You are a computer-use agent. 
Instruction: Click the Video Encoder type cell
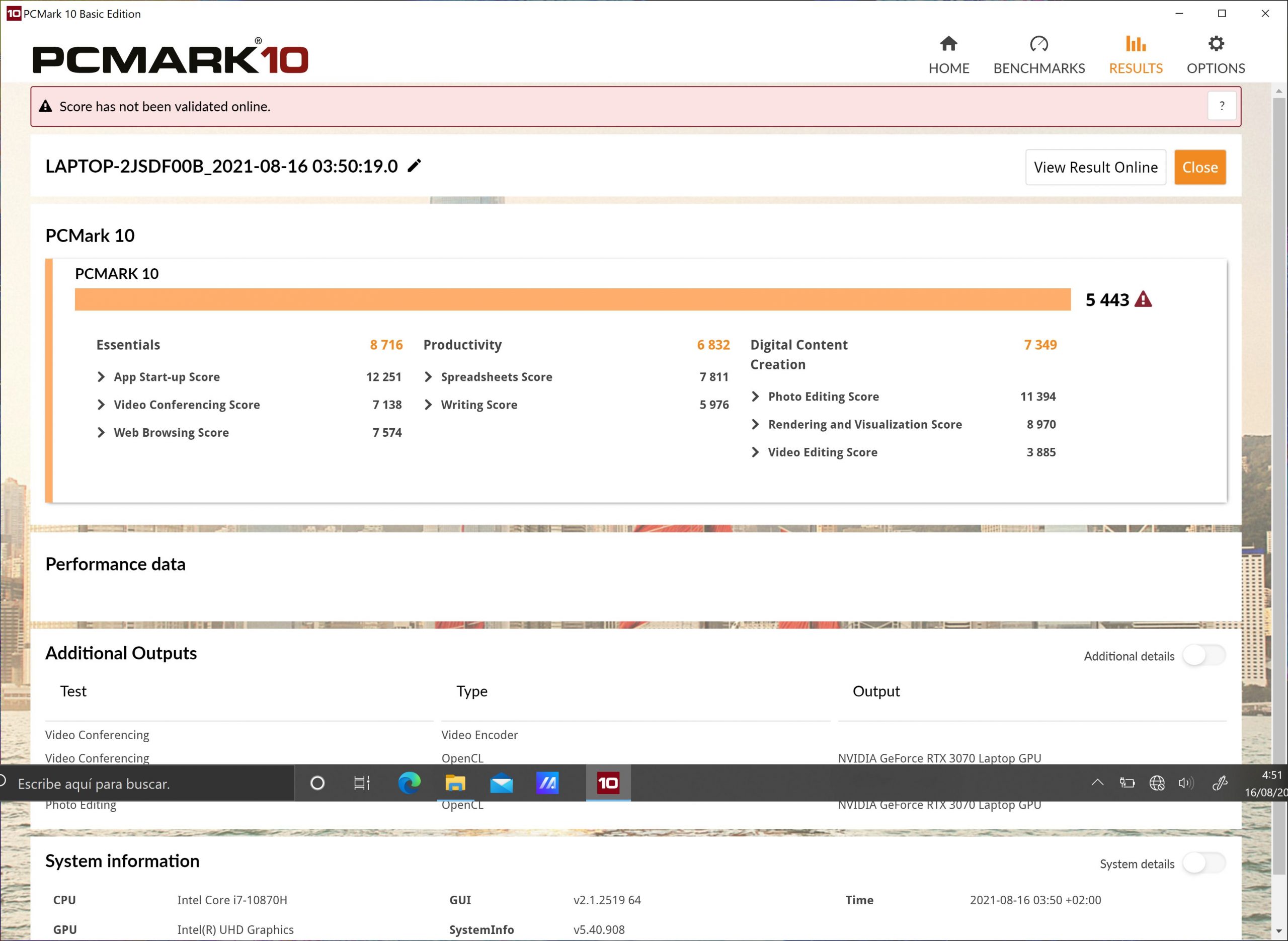coord(479,735)
